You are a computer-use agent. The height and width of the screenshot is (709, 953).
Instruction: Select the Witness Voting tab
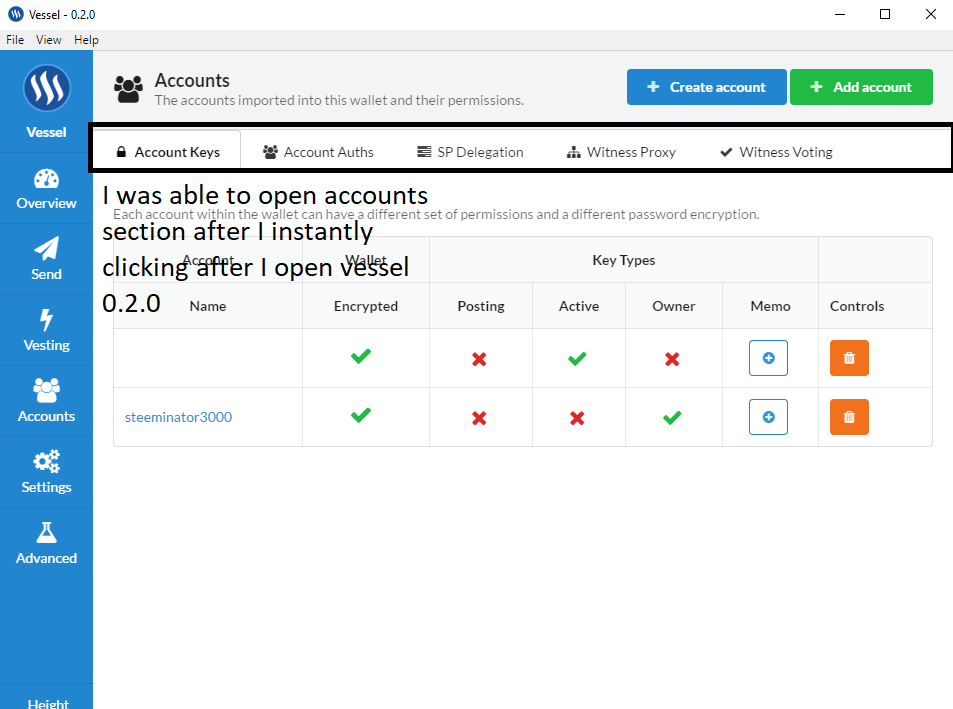pos(776,152)
